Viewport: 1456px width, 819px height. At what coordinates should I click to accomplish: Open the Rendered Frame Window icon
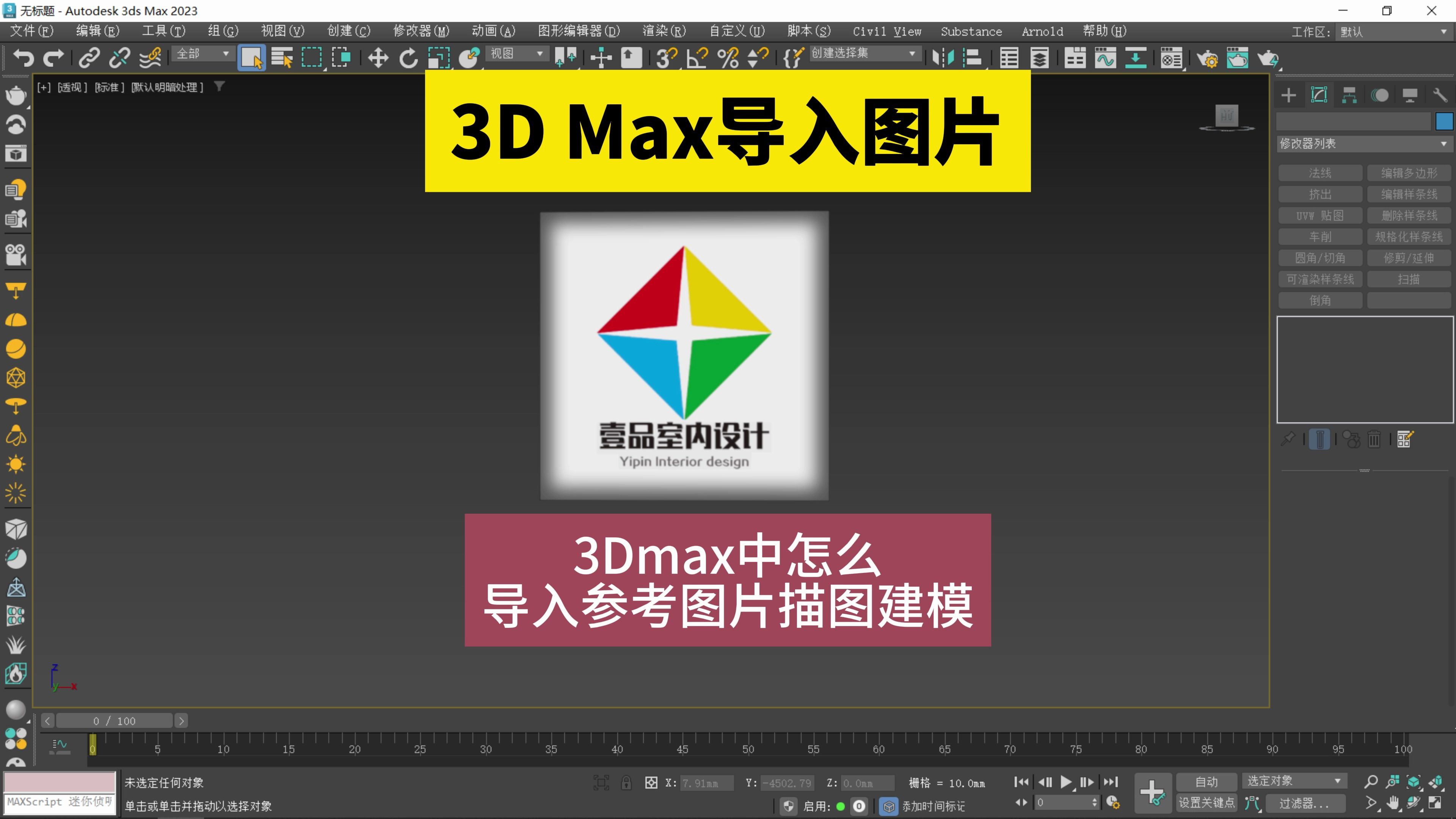tap(1237, 58)
